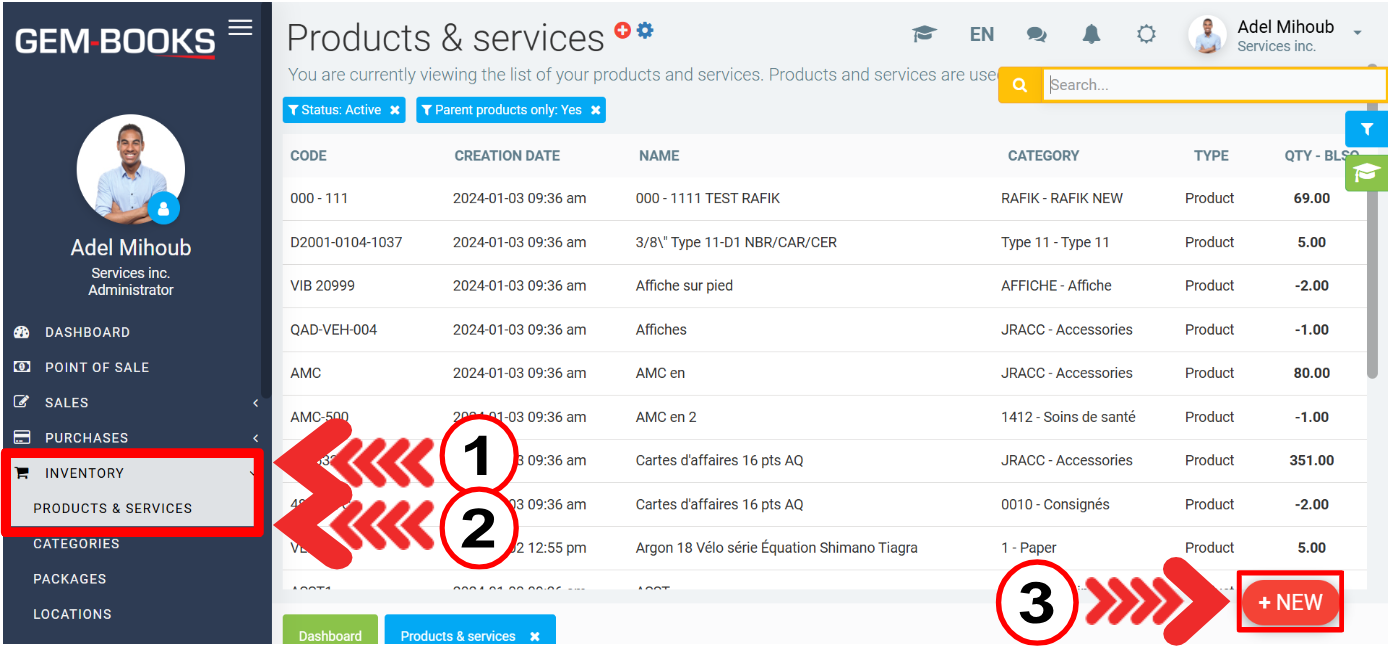
Task: Click the yellow search magnifier icon
Action: click(x=1020, y=85)
